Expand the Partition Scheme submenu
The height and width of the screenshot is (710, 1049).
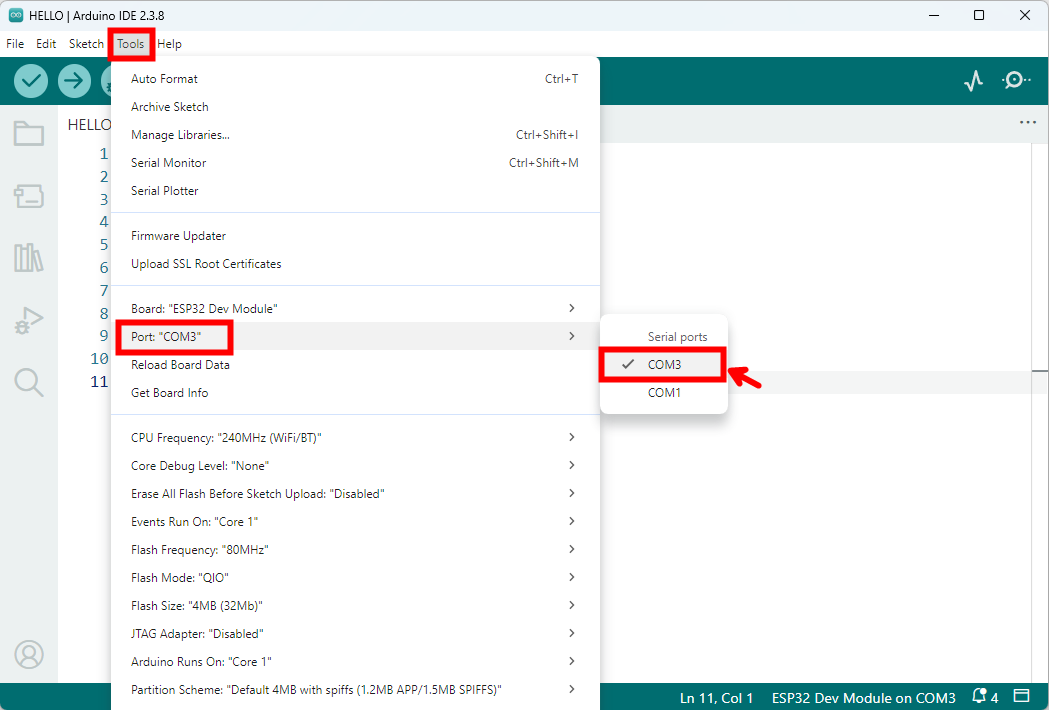click(x=355, y=690)
